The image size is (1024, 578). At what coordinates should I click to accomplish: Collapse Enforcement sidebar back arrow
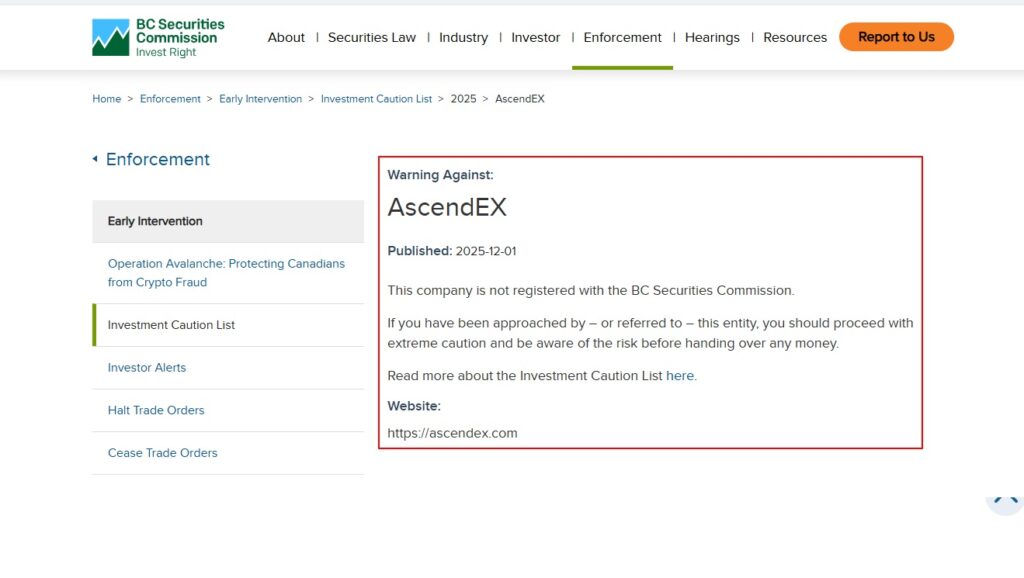[95, 159]
